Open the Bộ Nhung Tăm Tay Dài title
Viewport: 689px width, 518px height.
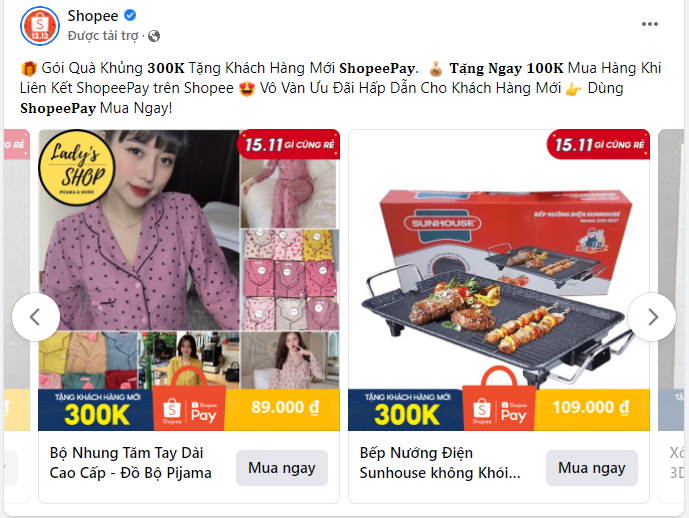point(131,463)
